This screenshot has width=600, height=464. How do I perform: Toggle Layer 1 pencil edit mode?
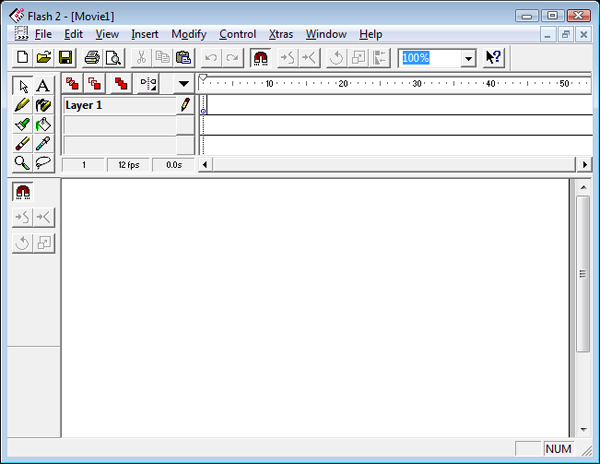pyautogui.click(x=186, y=105)
